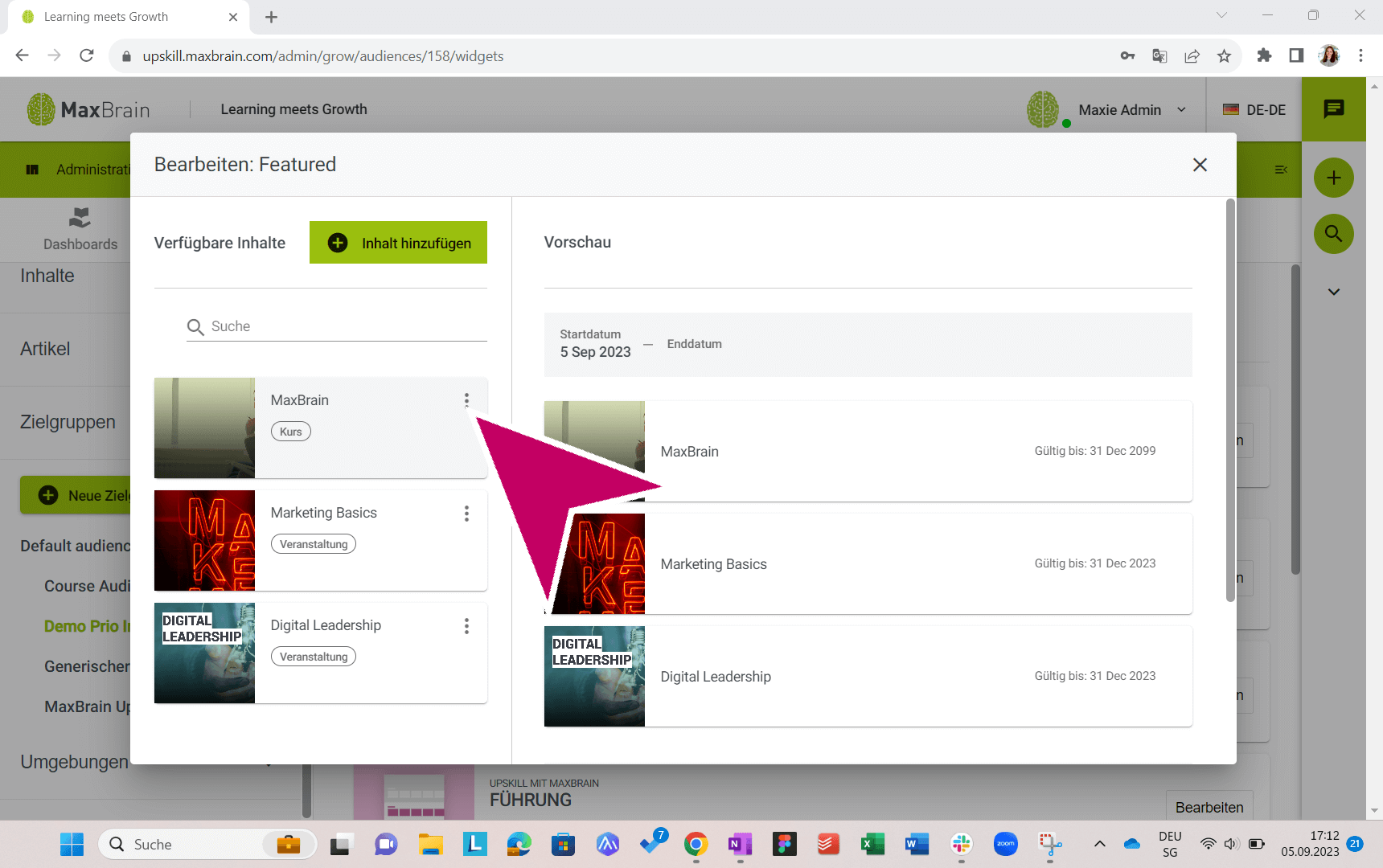Click the Administration menu icon
Screen dimensions: 1383x868
point(32,170)
